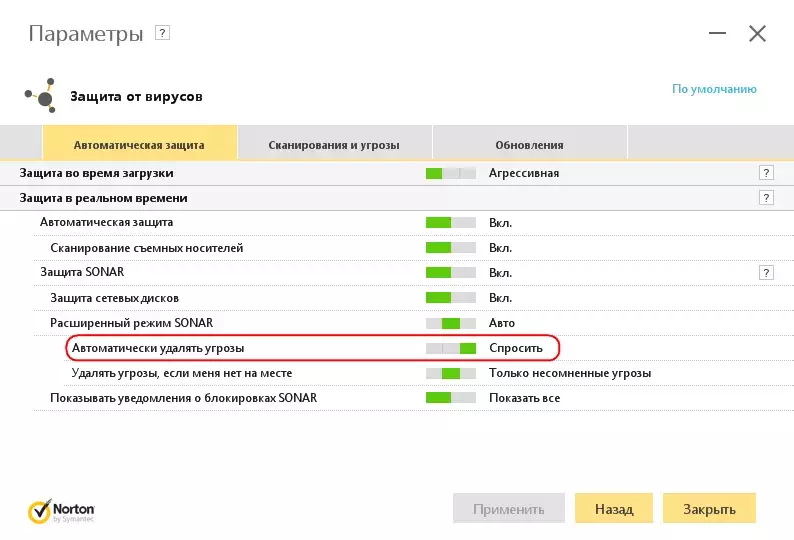Click the Сканирование съемных носителей label
This screenshot has width=794, height=540.
(146, 248)
